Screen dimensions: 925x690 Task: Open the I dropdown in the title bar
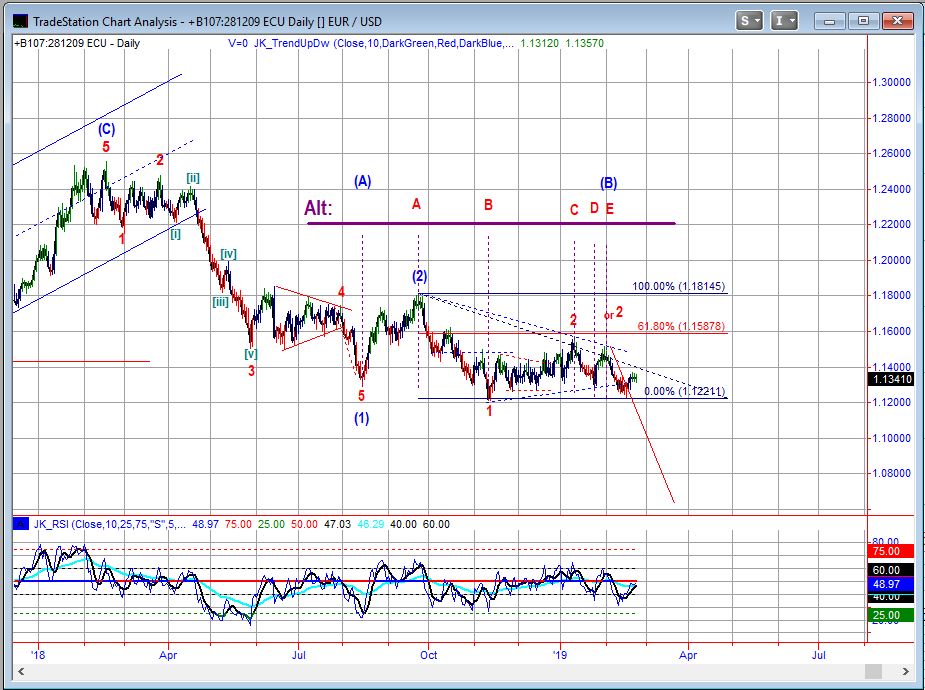[784, 21]
